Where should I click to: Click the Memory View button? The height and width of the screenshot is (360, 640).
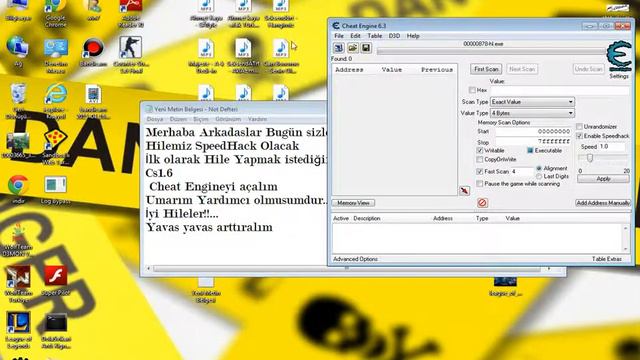353,203
